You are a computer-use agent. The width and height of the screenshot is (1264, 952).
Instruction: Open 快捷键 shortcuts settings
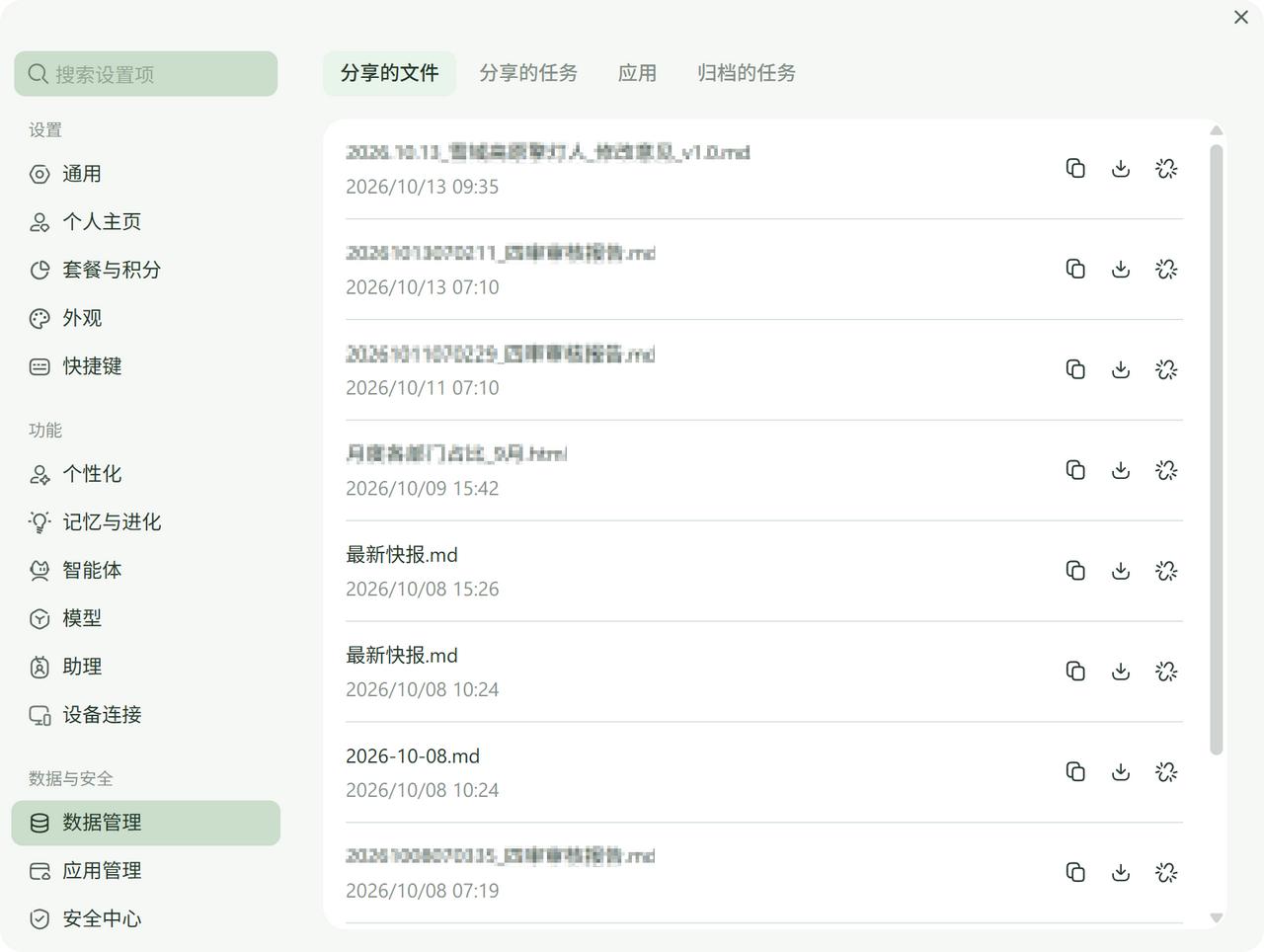click(x=146, y=366)
